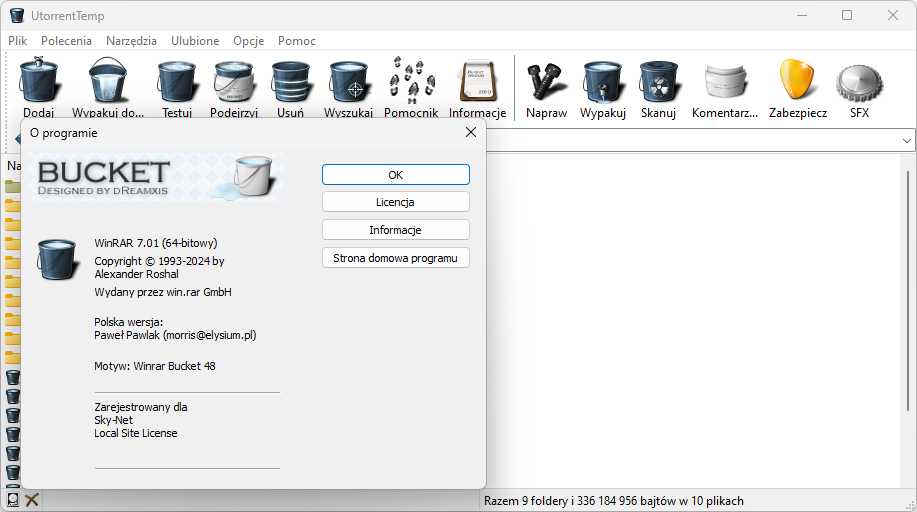Select the Wypakuj do... toolbar icon
This screenshot has height=512, width=917.
(x=108, y=80)
